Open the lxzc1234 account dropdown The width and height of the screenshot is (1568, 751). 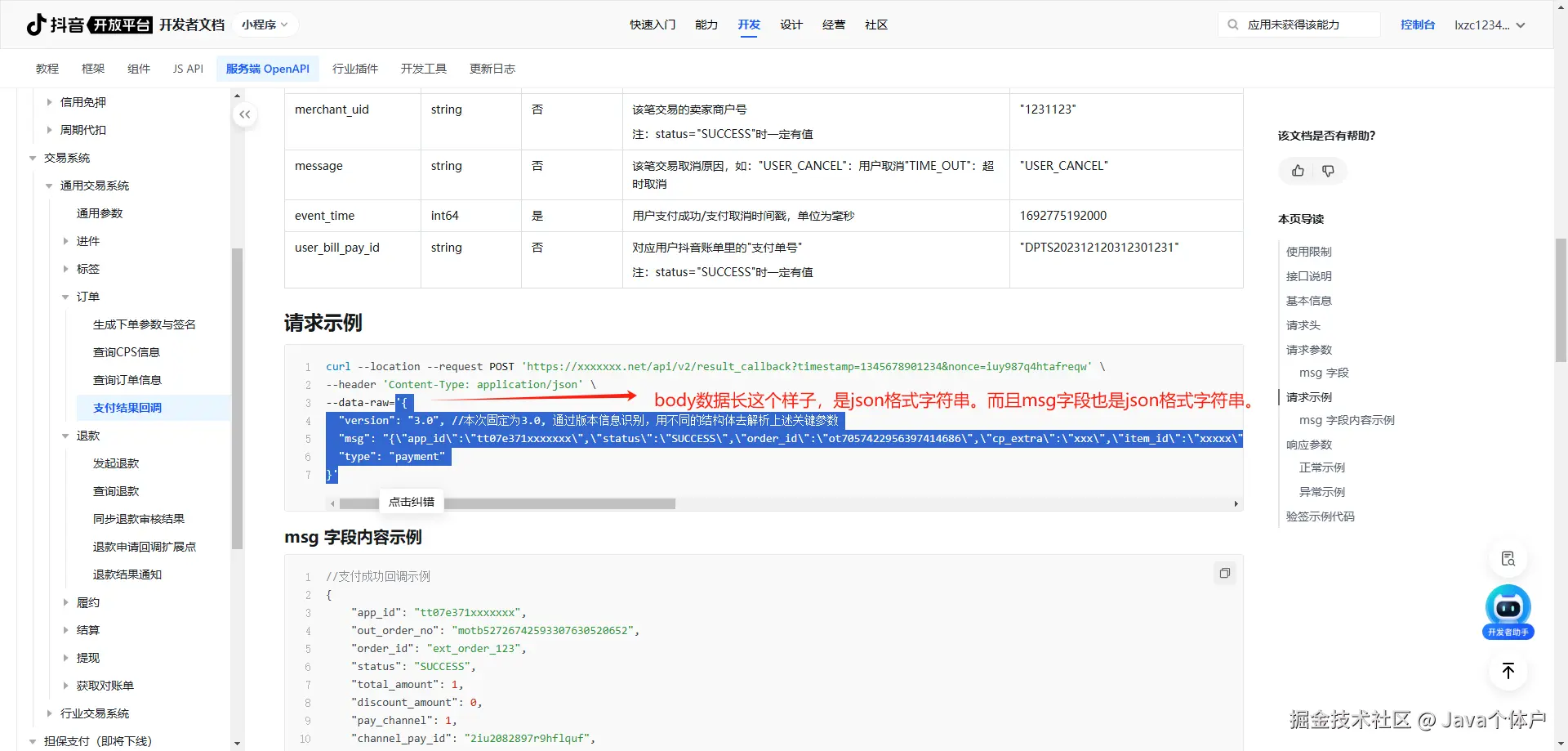click(x=1490, y=25)
